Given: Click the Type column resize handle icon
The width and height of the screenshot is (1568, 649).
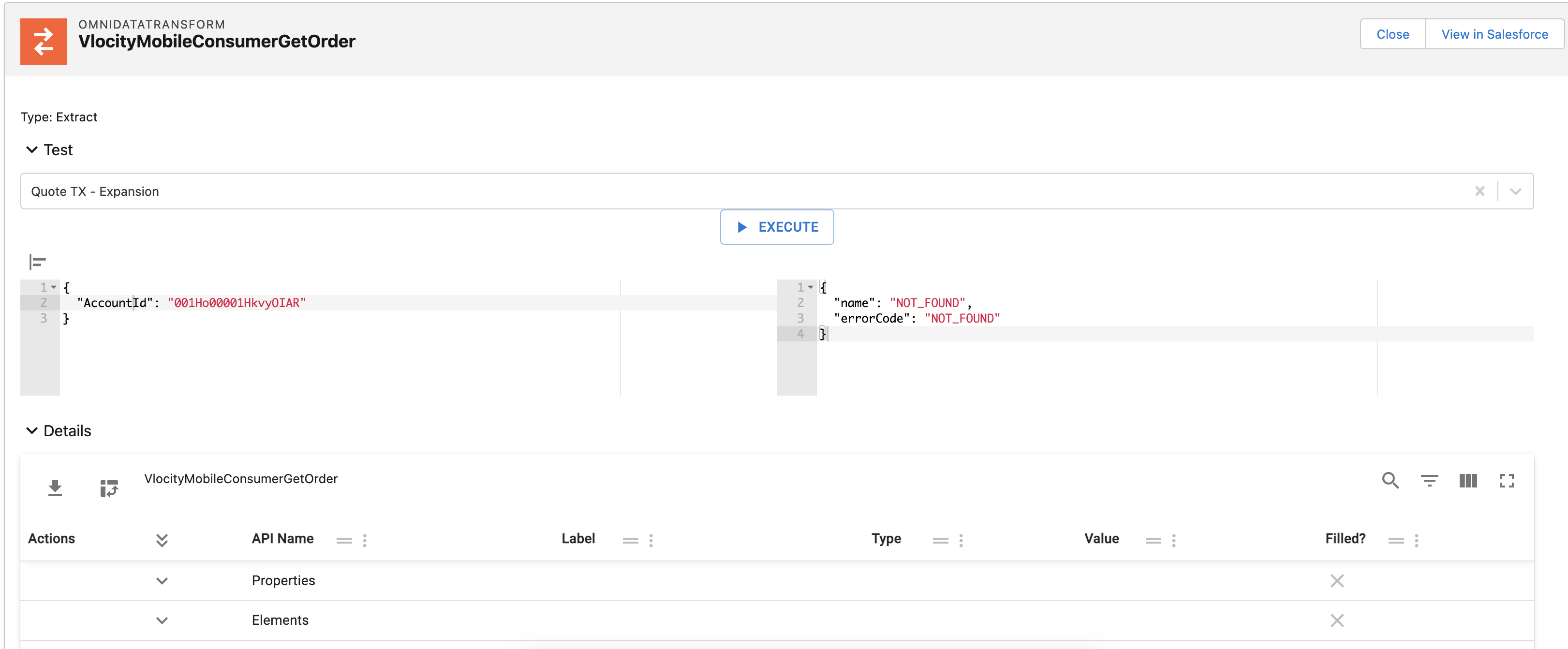Looking at the screenshot, I should click(x=940, y=540).
